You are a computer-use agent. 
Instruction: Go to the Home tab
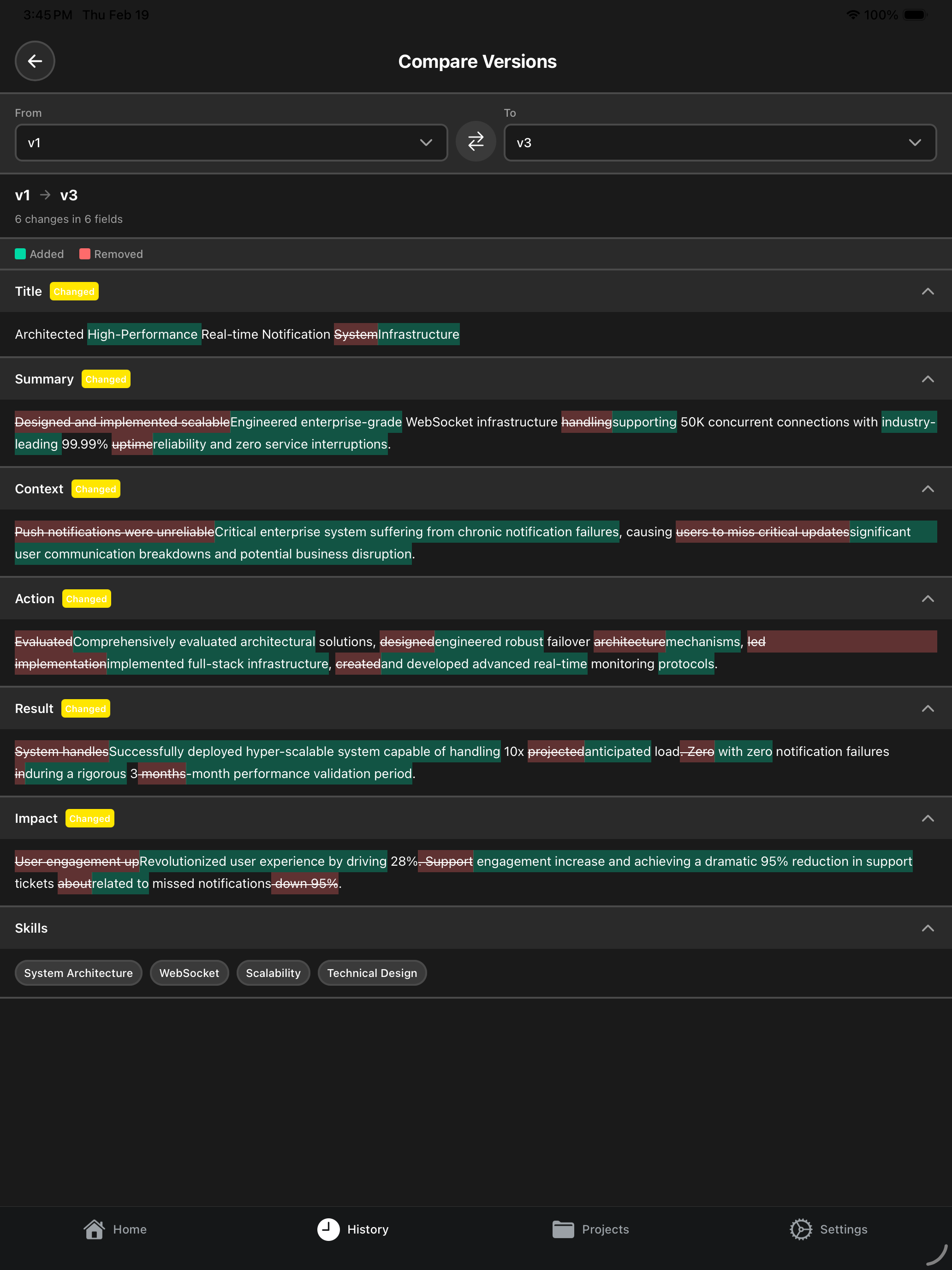tap(115, 1229)
